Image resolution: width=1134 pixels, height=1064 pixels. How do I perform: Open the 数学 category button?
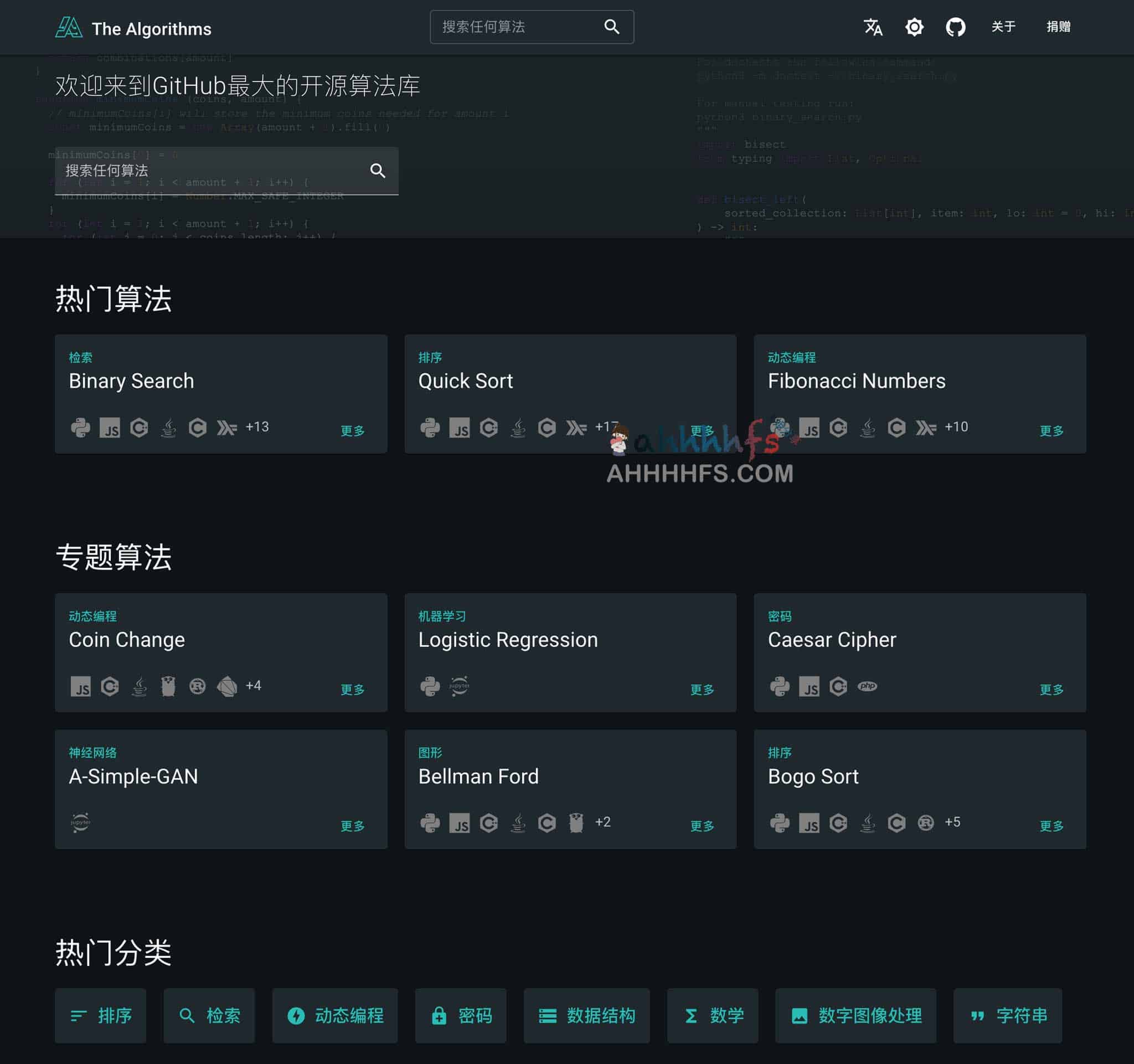pyautogui.click(x=713, y=1016)
